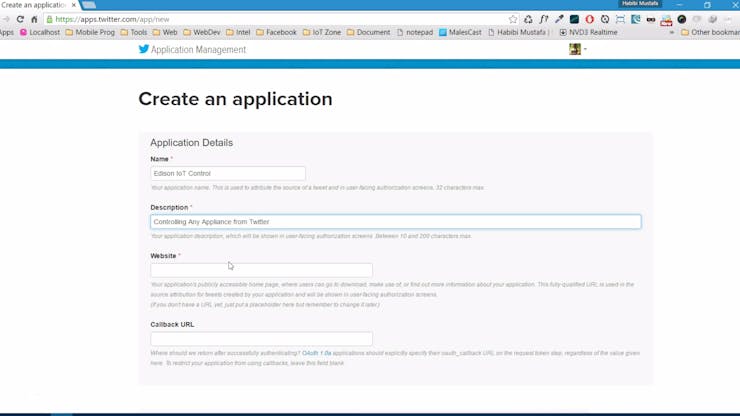Click the recycle-arrows extension icon
740x416 pixels.
pos(528,19)
